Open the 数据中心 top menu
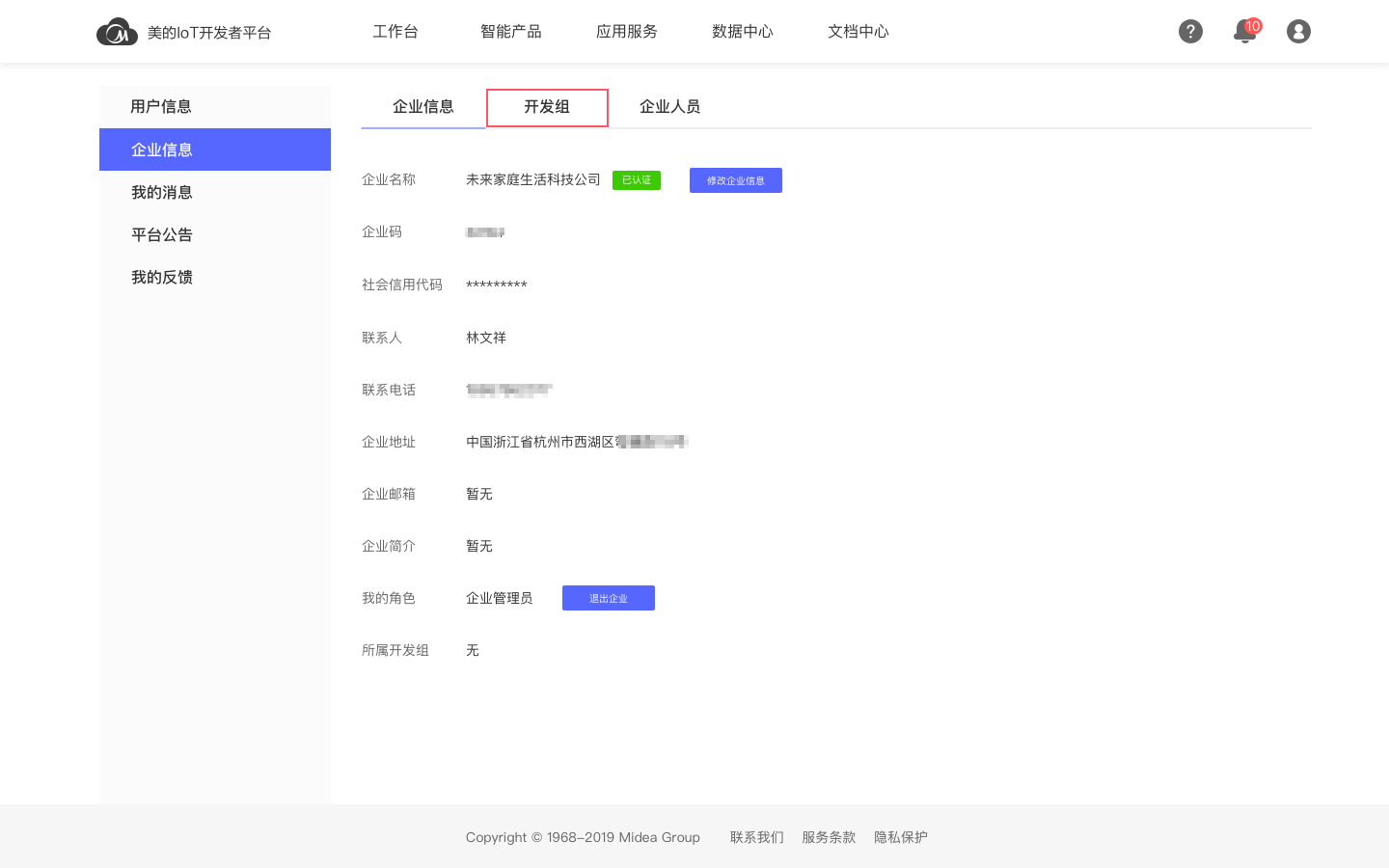Image resolution: width=1389 pixels, height=868 pixels. pos(743,32)
